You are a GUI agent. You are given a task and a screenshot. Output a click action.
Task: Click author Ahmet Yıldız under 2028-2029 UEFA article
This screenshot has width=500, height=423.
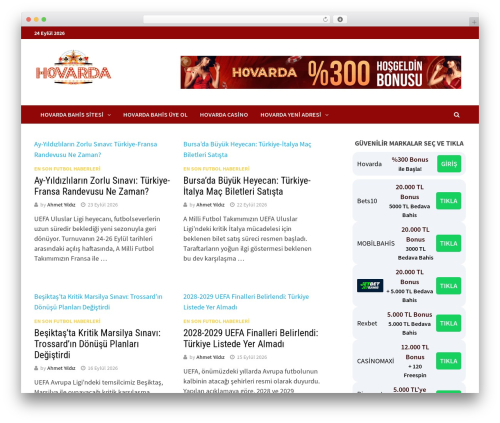[210, 357]
